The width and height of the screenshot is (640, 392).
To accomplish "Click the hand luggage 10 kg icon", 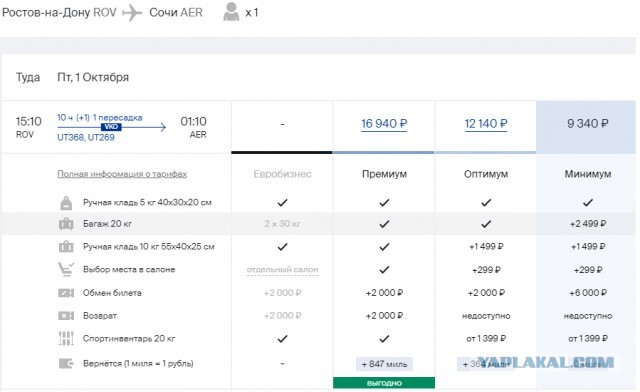I will click(x=66, y=247).
